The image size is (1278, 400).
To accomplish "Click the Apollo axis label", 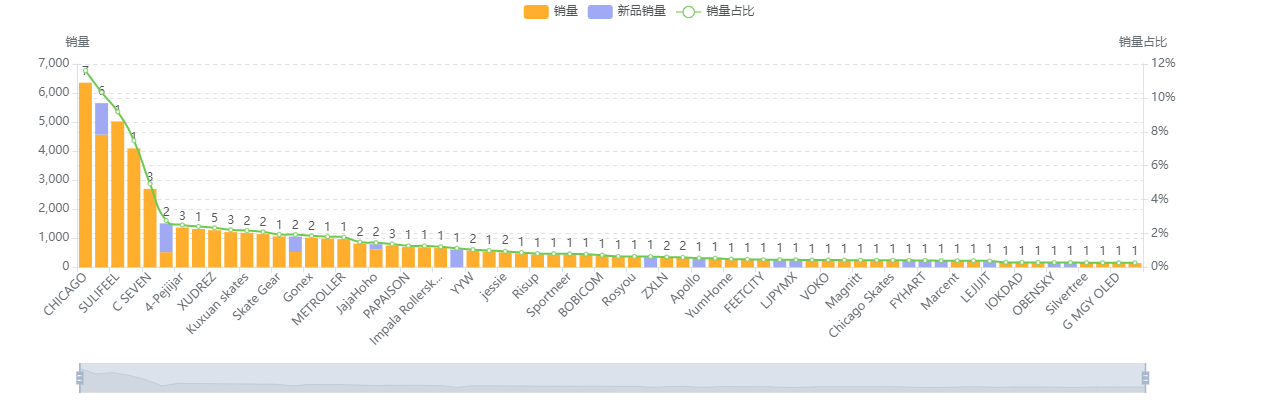I will click(x=686, y=286).
